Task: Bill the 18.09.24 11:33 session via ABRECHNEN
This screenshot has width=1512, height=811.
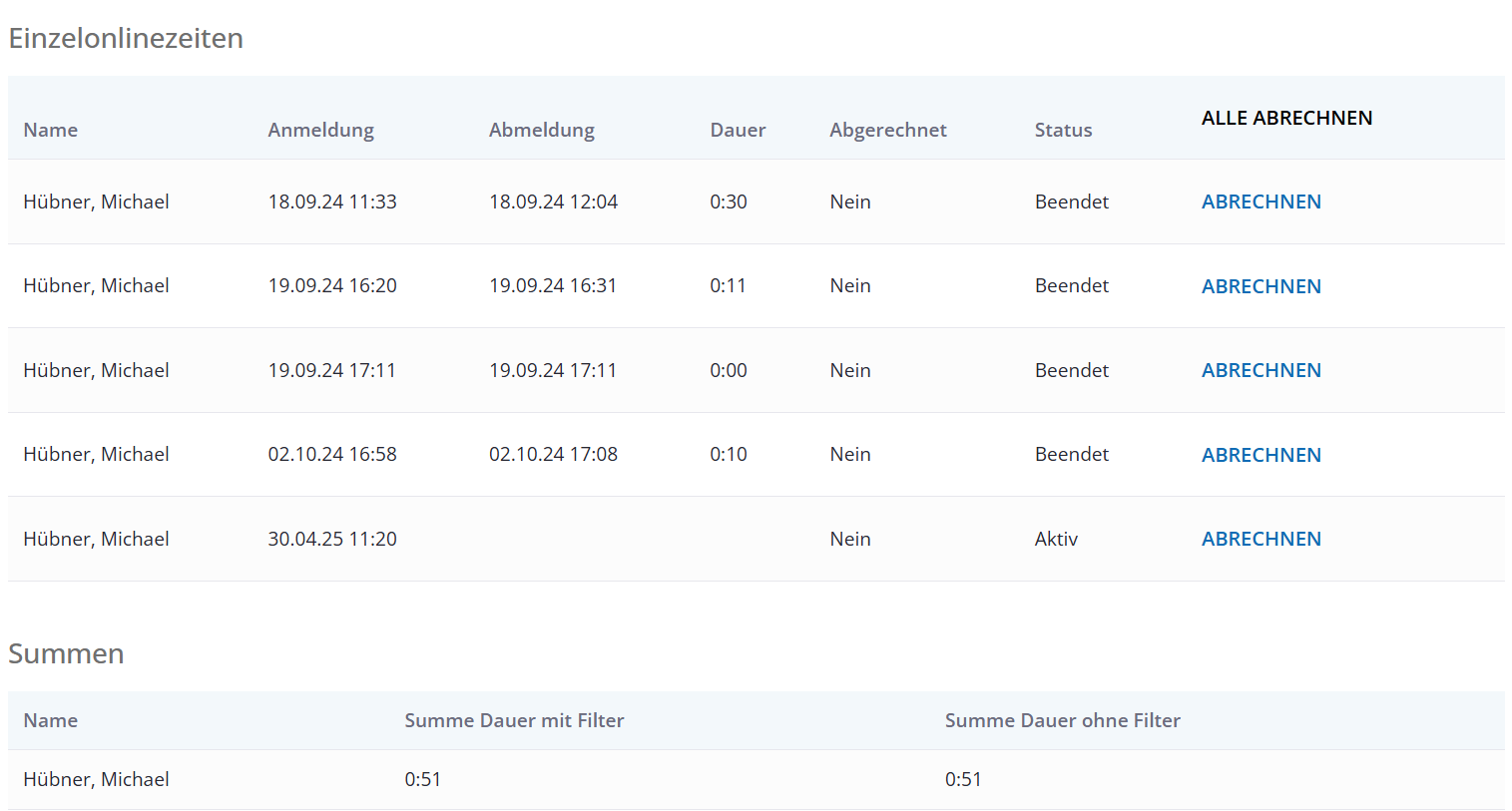Action: (x=1261, y=202)
